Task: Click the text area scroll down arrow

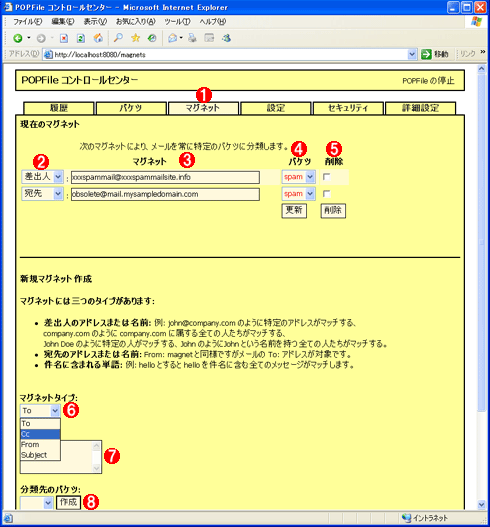Action: (x=96, y=468)
